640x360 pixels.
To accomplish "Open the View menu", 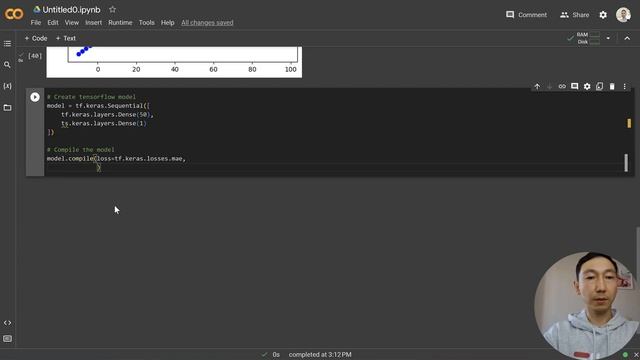I will coord(71,22).
